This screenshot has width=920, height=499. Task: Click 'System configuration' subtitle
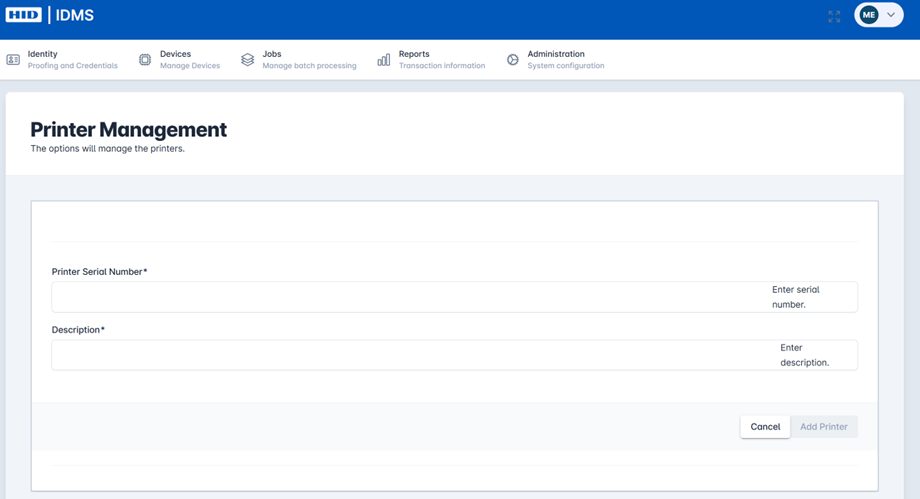(x=566, y=66)
